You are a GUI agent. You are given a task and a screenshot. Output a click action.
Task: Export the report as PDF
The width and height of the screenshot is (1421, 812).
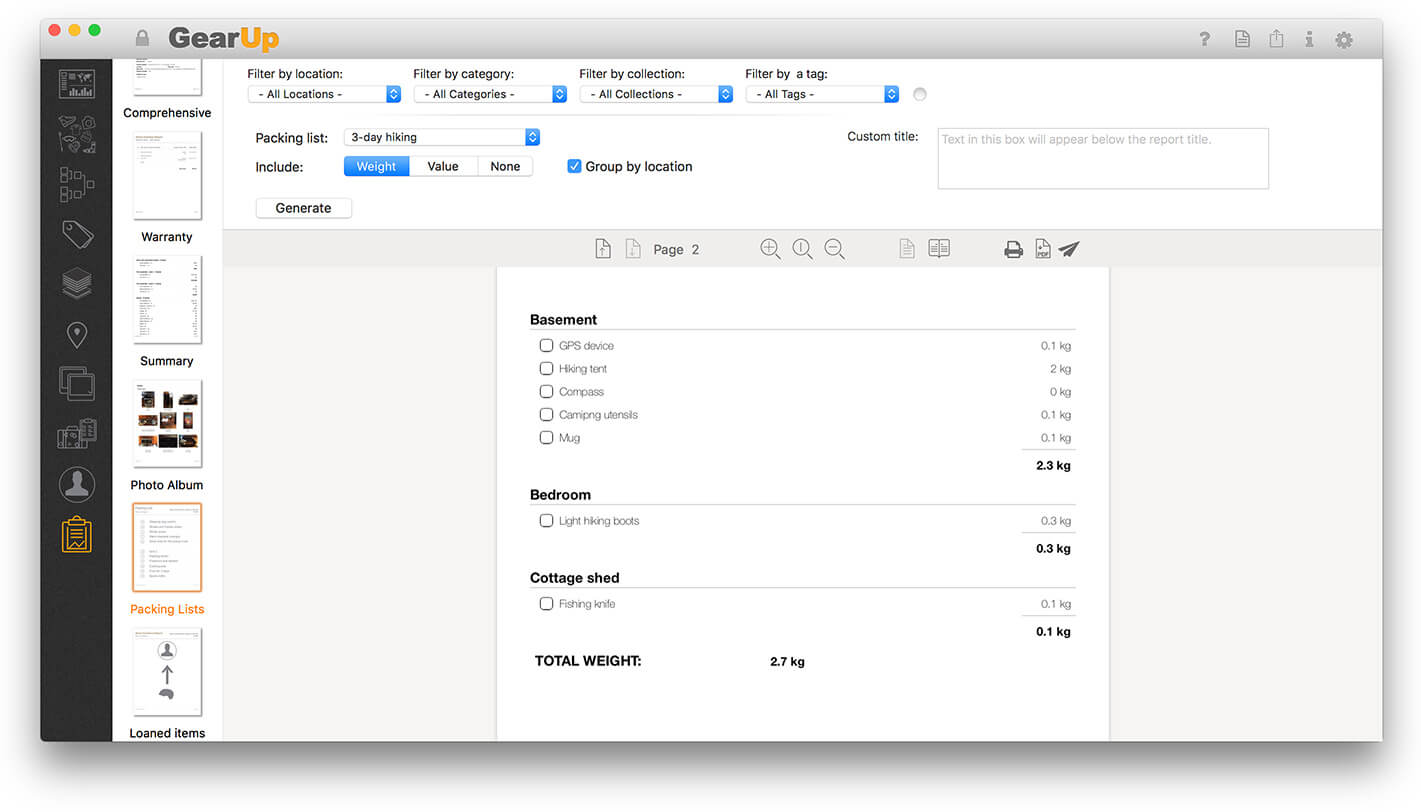1042,250
